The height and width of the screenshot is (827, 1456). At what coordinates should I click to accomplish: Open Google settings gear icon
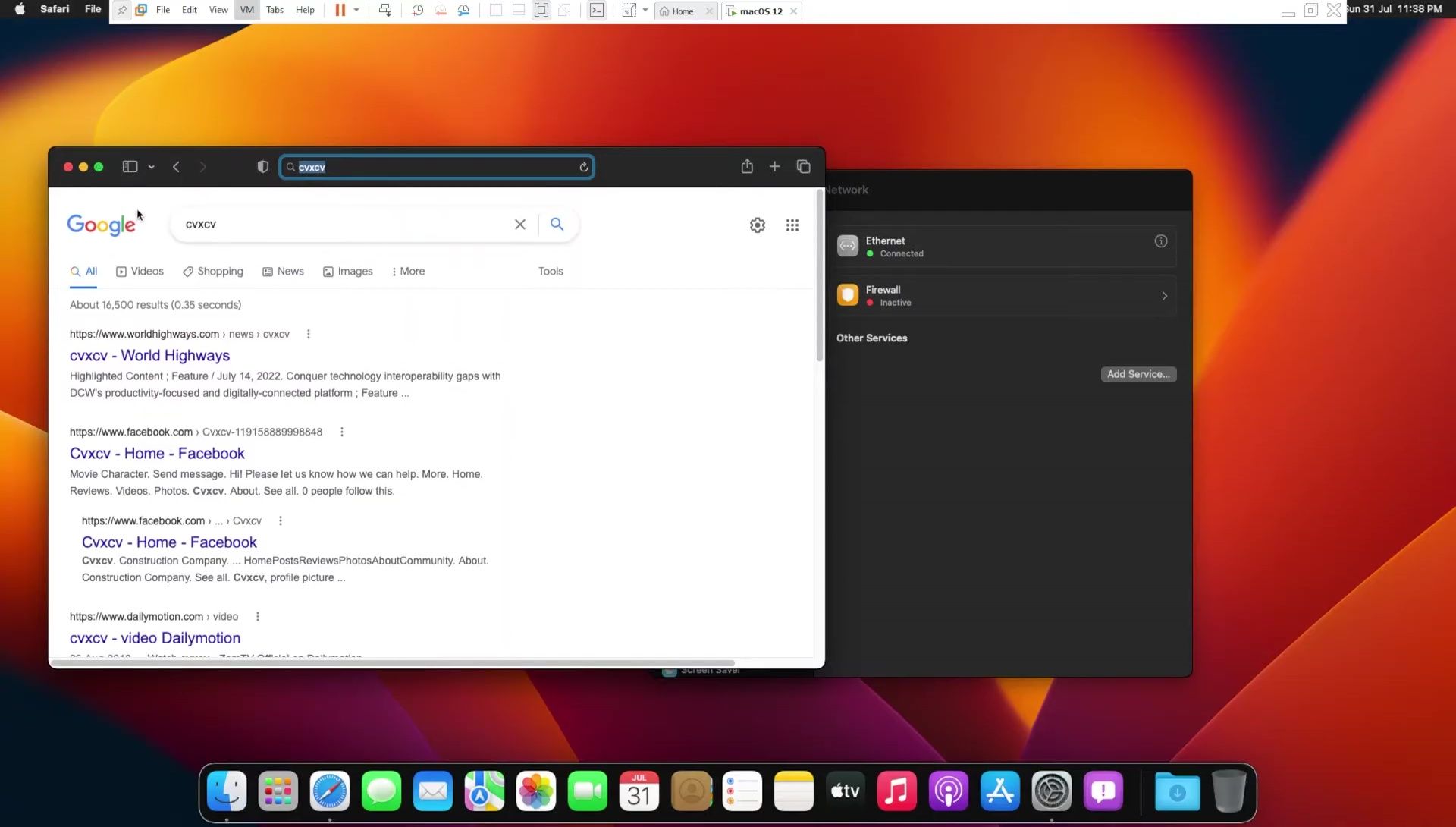click(x=757, y=225)
